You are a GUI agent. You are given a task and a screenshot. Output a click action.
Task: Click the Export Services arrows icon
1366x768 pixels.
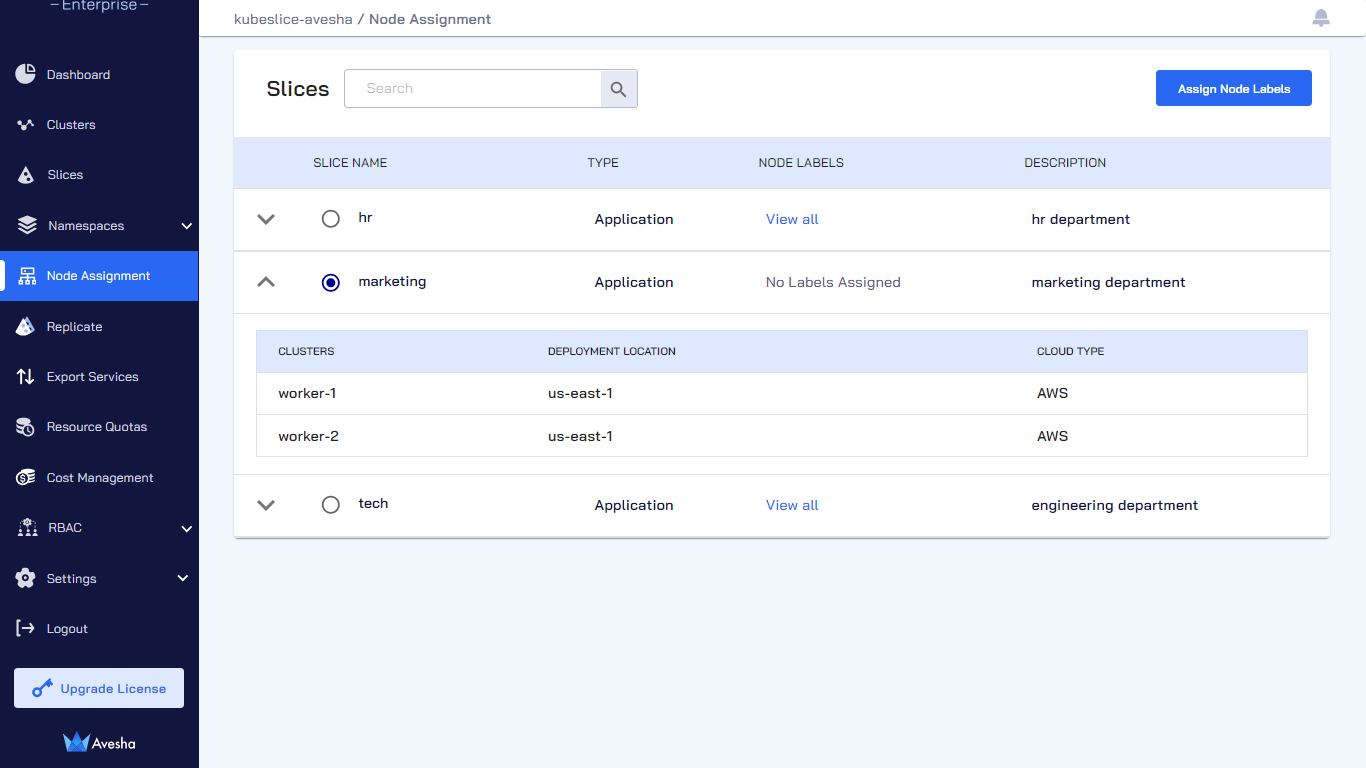click(26, 377)
